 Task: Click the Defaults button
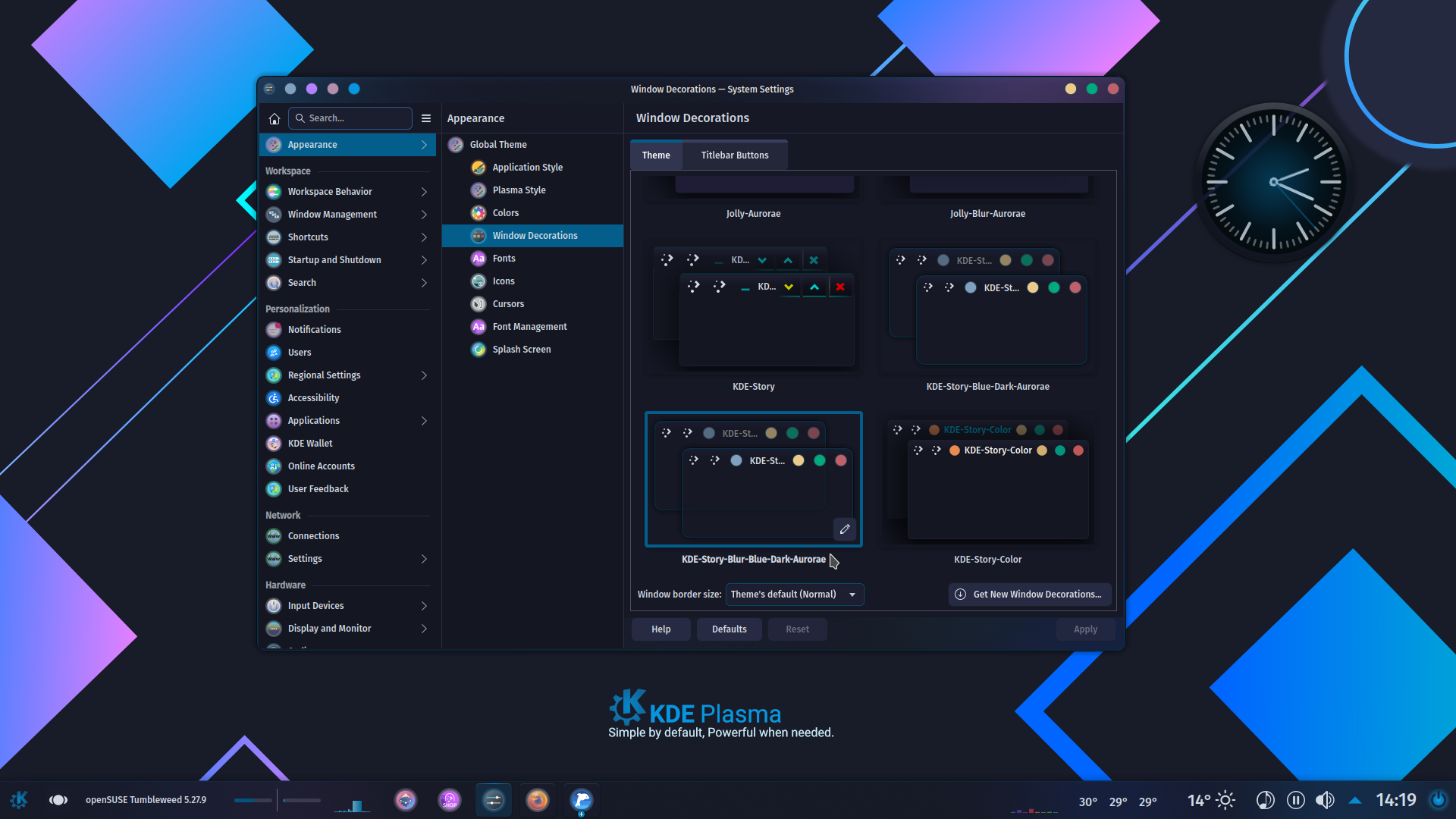730,629
